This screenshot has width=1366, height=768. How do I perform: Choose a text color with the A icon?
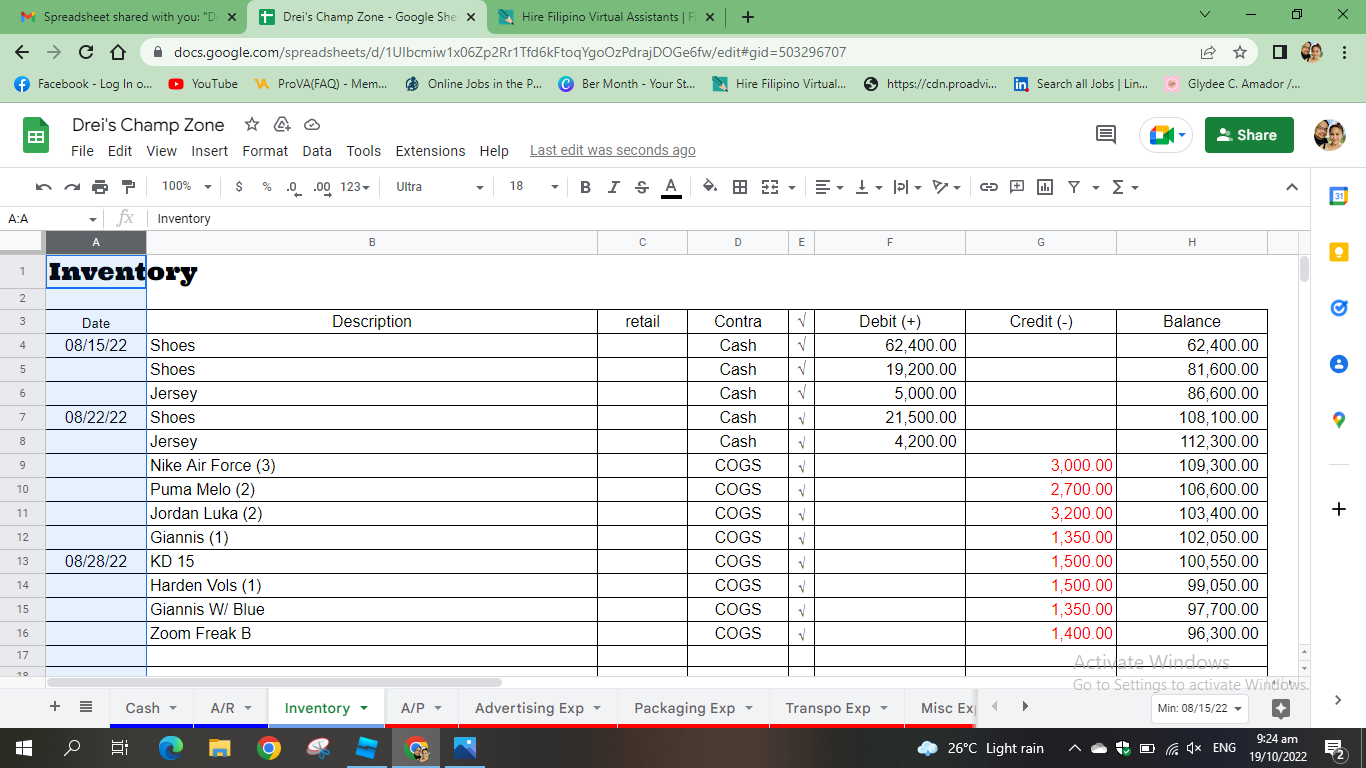pyautogui.click(x=671, y=187)
